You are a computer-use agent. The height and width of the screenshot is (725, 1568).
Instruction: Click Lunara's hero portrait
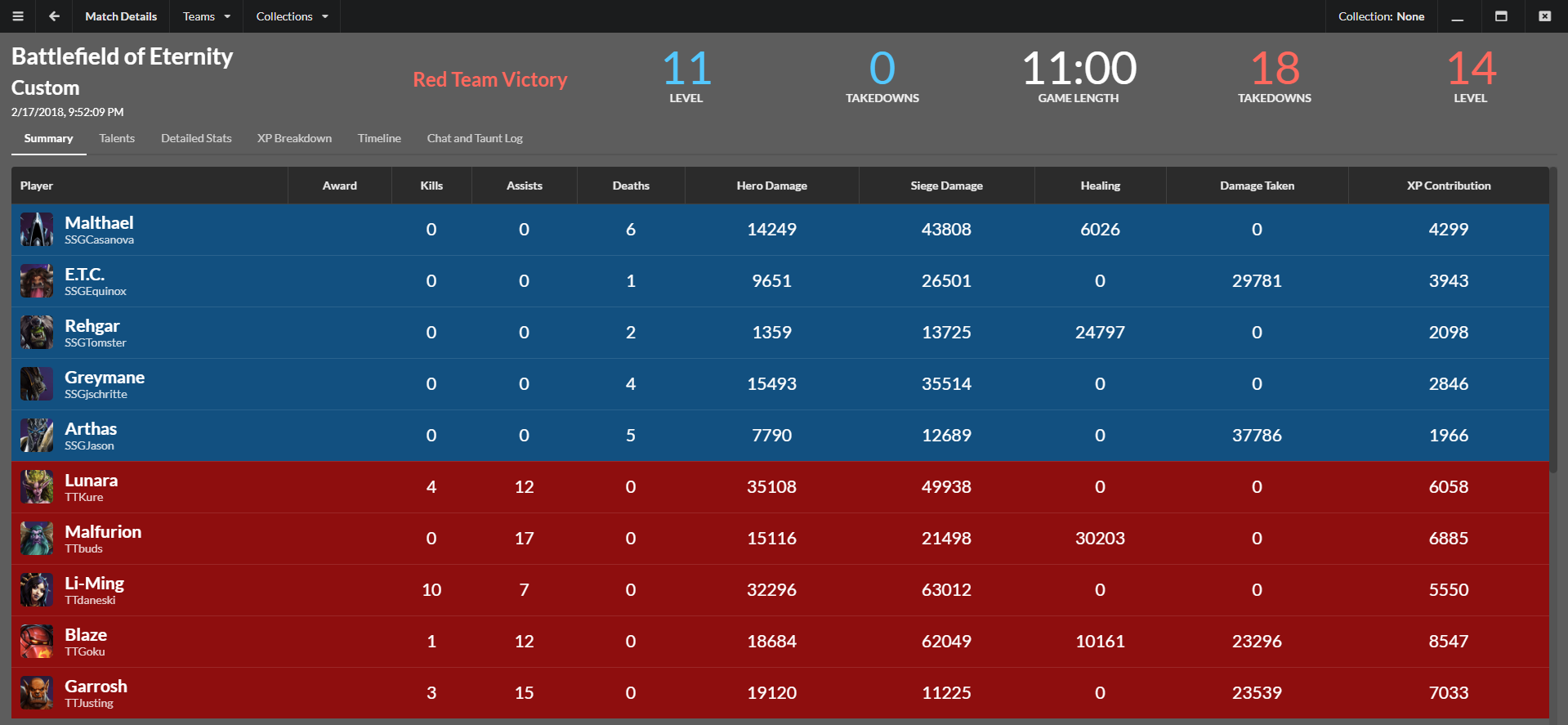click(x=37, y=487)
